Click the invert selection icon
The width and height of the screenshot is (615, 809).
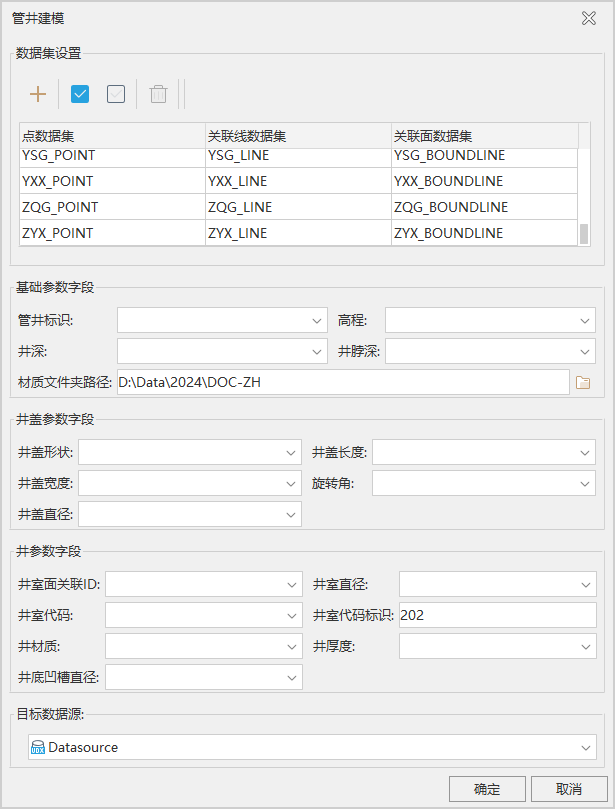pos(116,94)
